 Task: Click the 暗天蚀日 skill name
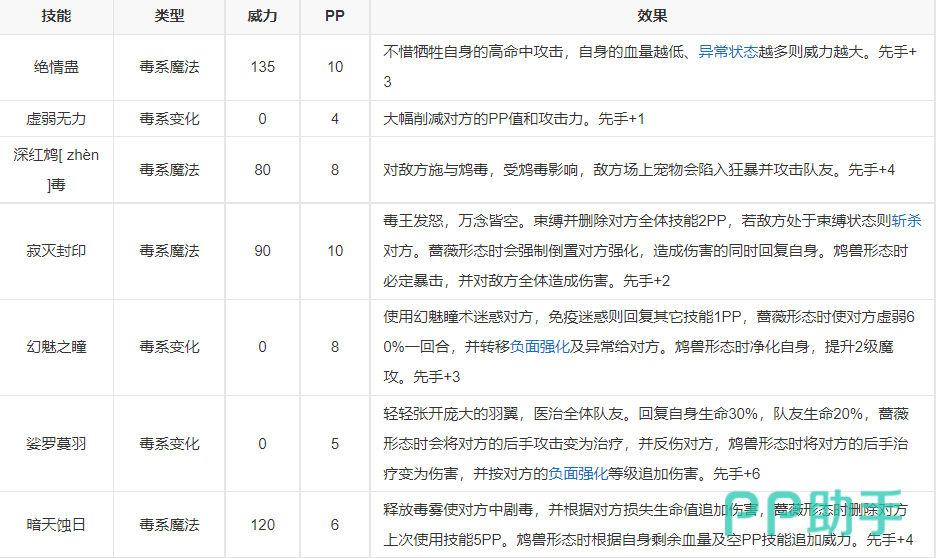[56, 524]
